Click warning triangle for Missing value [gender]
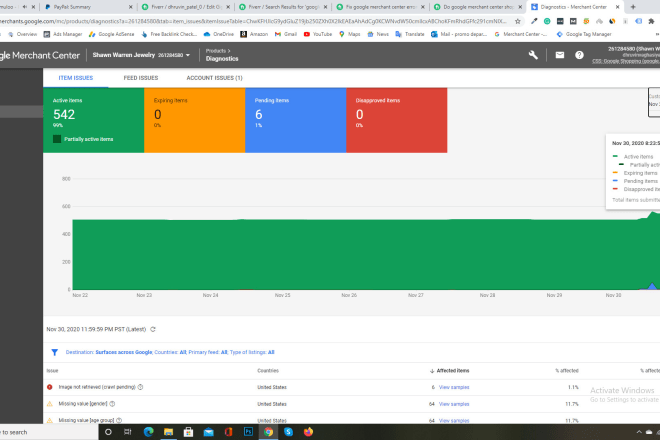The width and height of the screenshot is (660, 440). coord(50,404)
